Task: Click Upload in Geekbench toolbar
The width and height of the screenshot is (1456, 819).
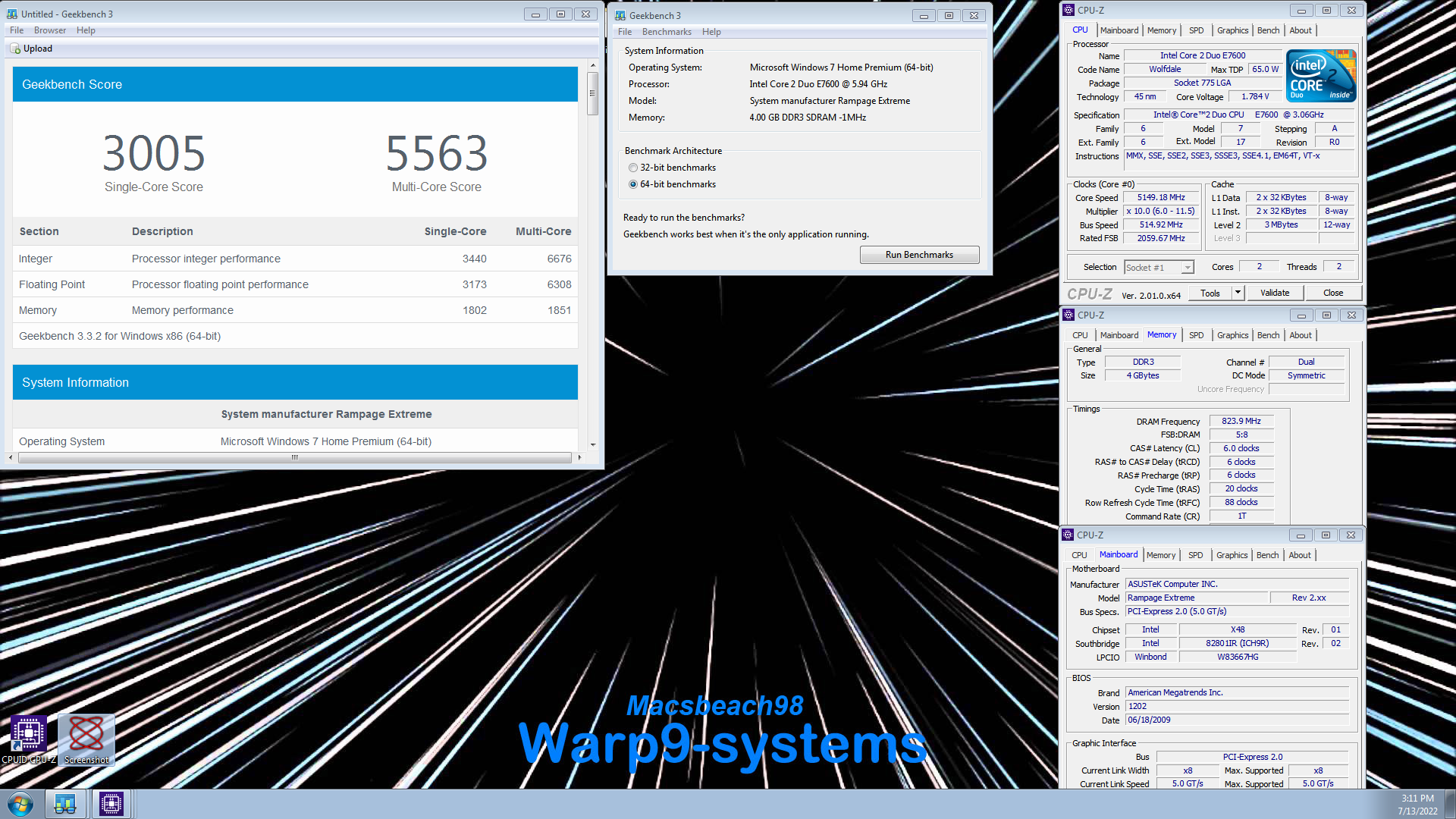Action: 31,49
